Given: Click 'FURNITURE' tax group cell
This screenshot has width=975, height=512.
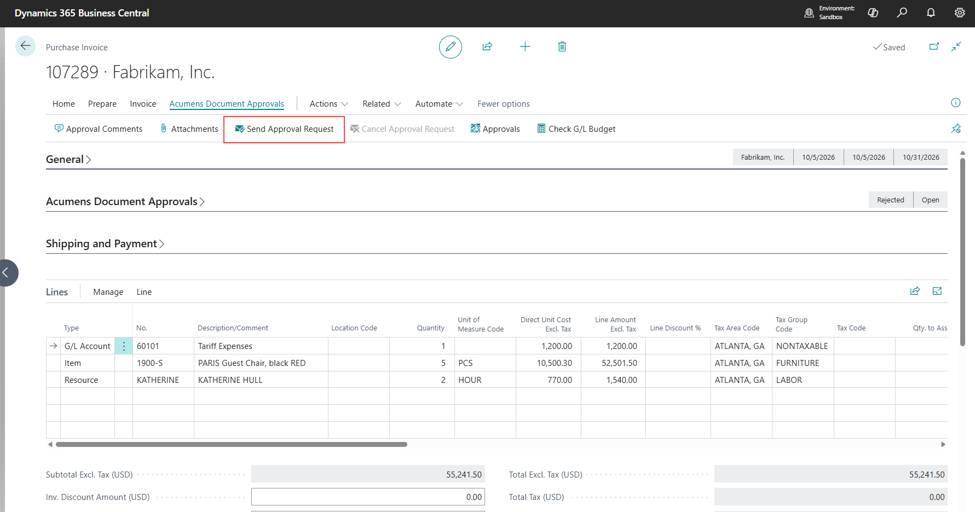Looking at the screenshot, I should (x=802, y=363).
